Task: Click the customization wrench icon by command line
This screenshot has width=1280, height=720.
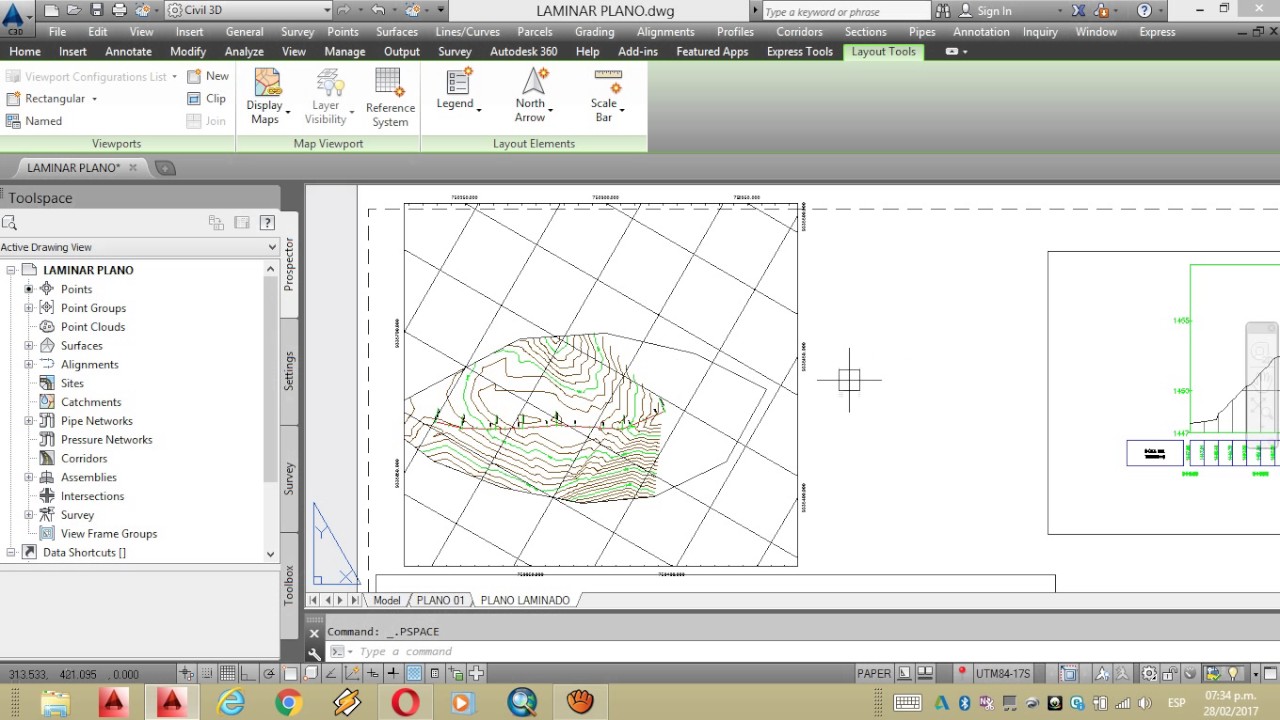Action: [x=314, y=652]
